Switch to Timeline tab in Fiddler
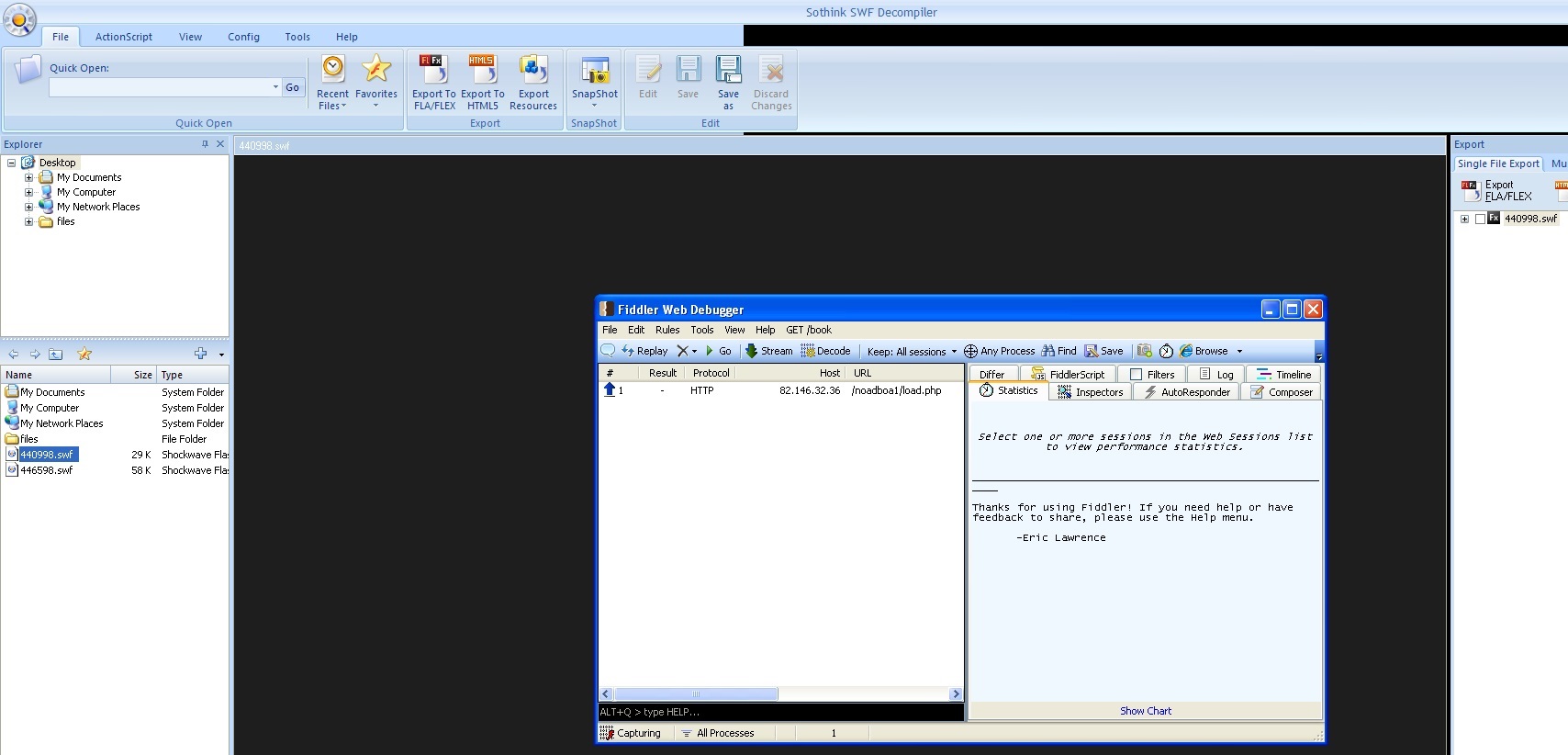This screenshot has height=755, width=1568. coord(1283,375)
